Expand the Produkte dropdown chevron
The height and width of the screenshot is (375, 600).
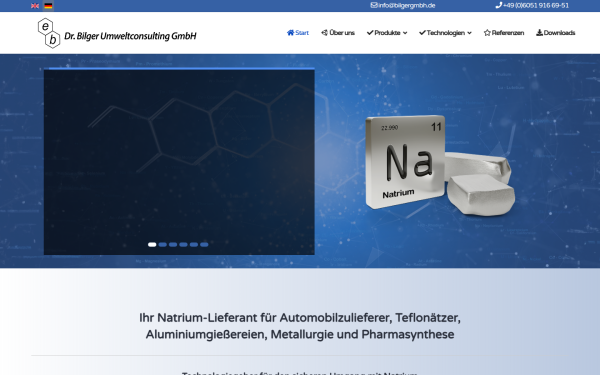tap(405, 33)
